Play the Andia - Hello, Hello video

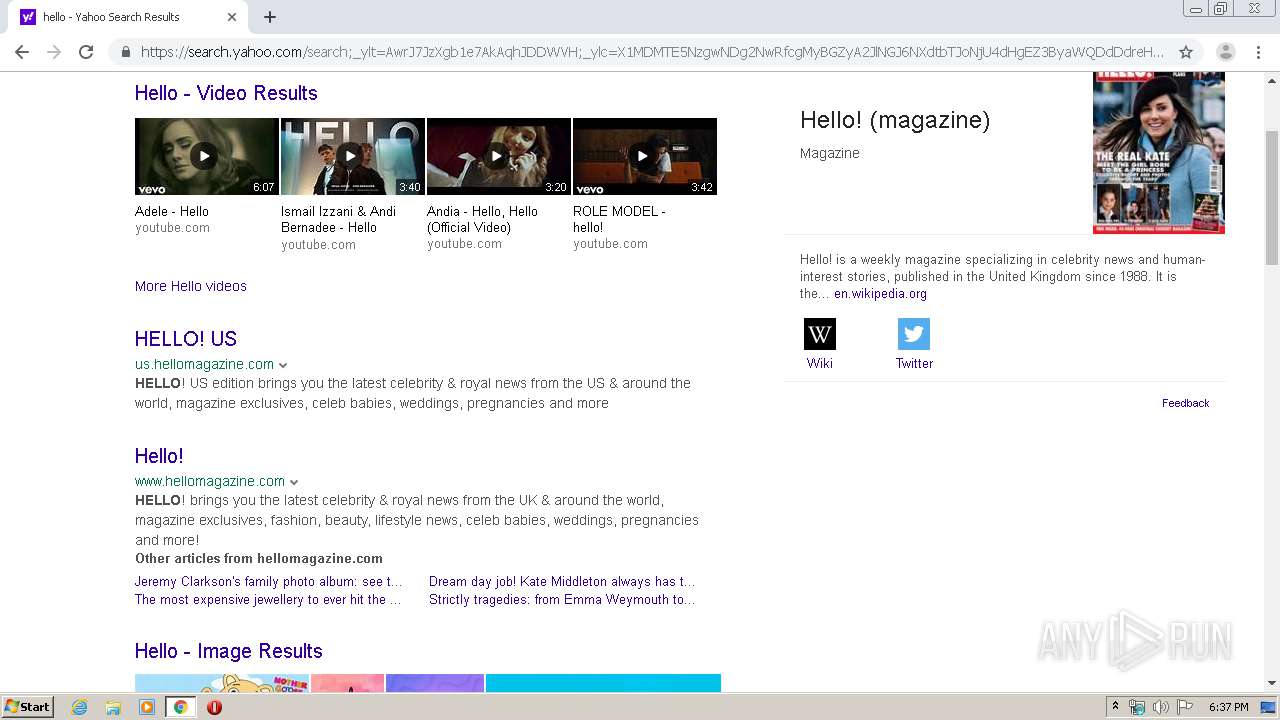[499, 156]
